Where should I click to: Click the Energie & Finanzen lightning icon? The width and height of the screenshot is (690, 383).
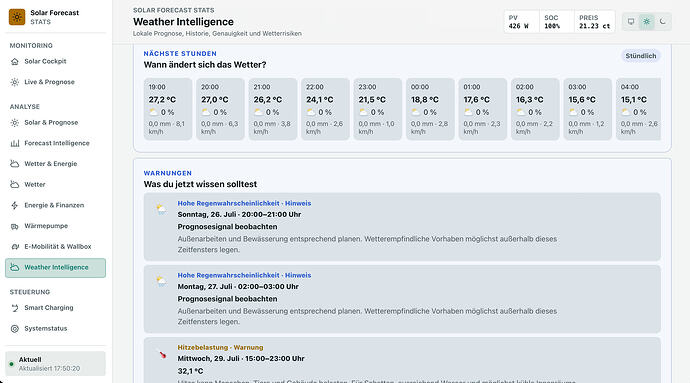[15, 205]
